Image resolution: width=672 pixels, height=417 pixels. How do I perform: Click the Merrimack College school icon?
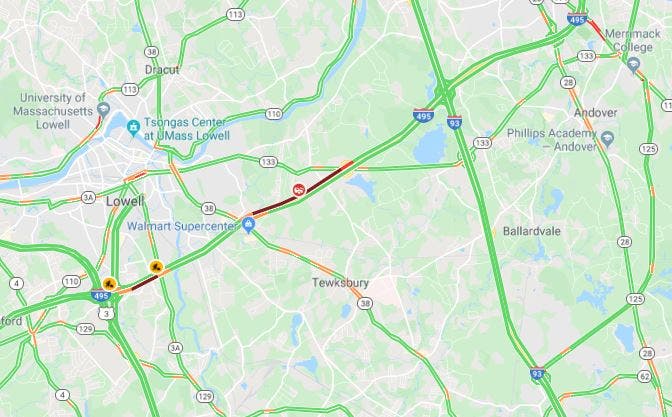633,65
